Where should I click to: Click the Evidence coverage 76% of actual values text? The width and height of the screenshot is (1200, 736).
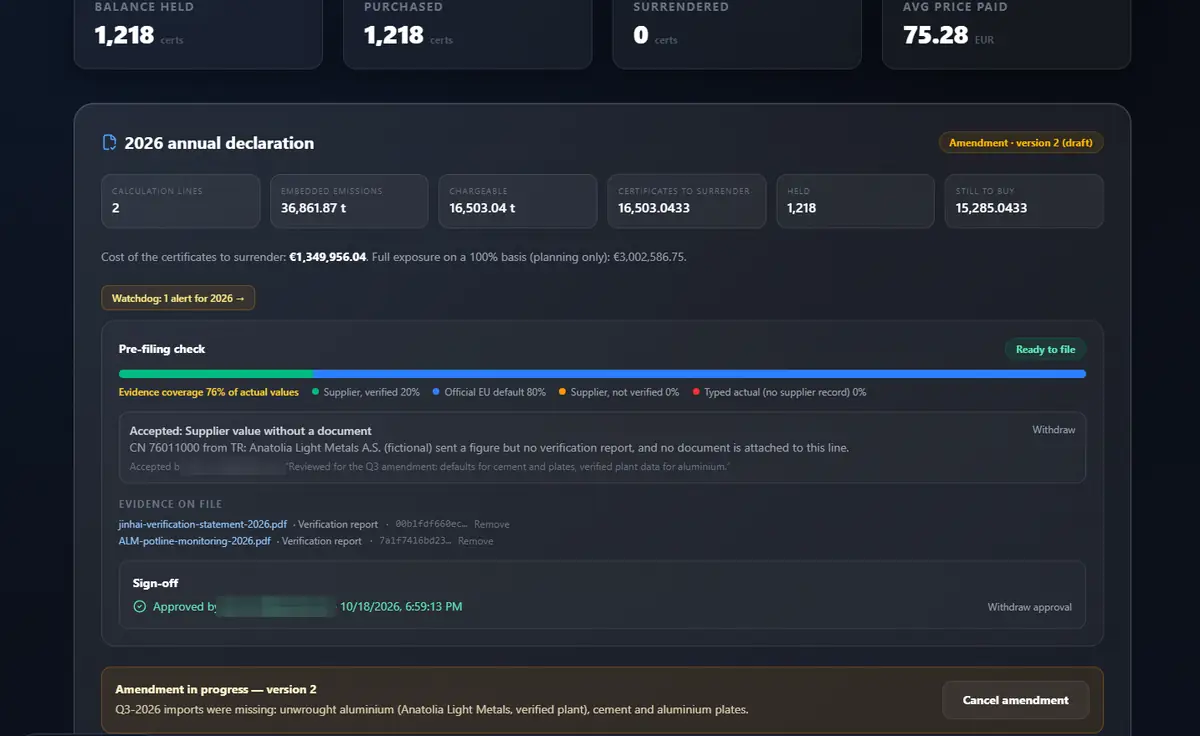[x=208, y=392]
